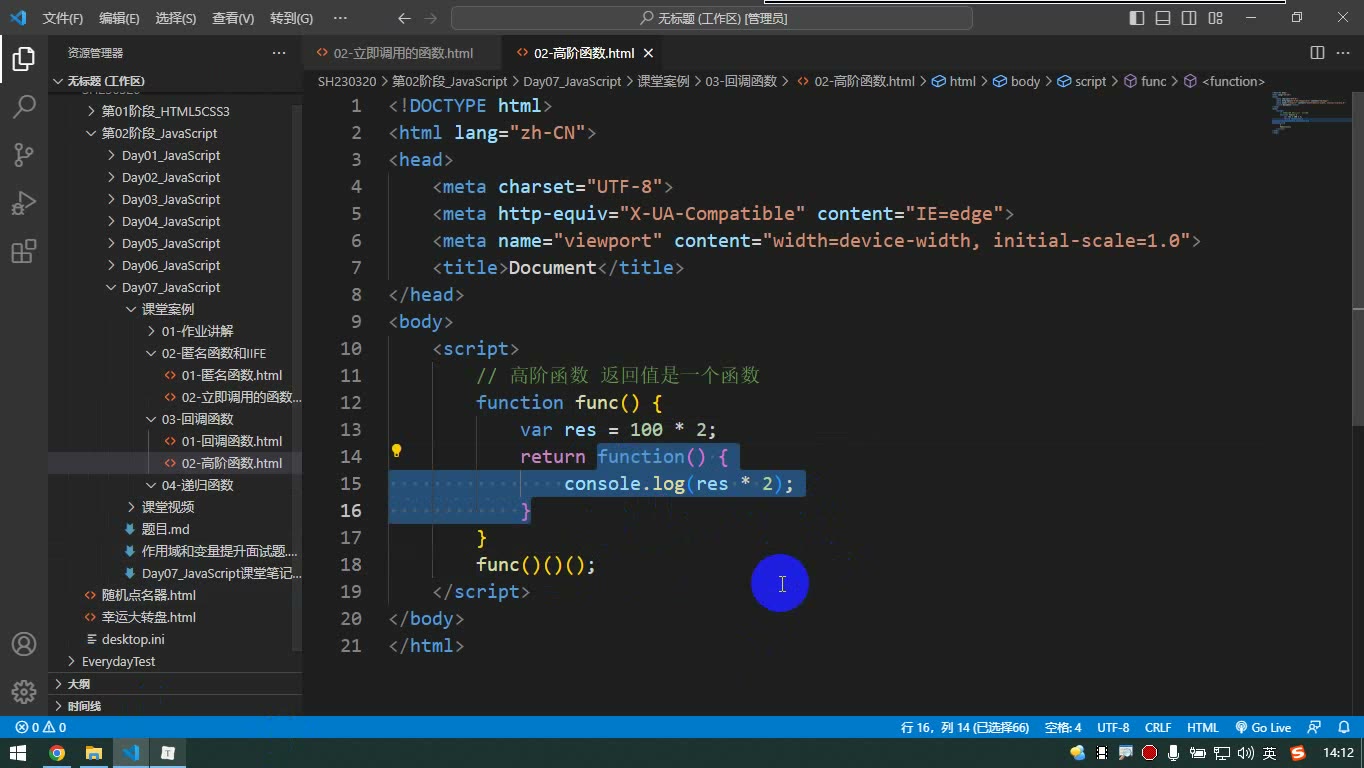The width and height of the screenshot is (1364, 768).
Task: Open the 查看(V) menu
Action: pyautogui.click(x=233, y=18)
